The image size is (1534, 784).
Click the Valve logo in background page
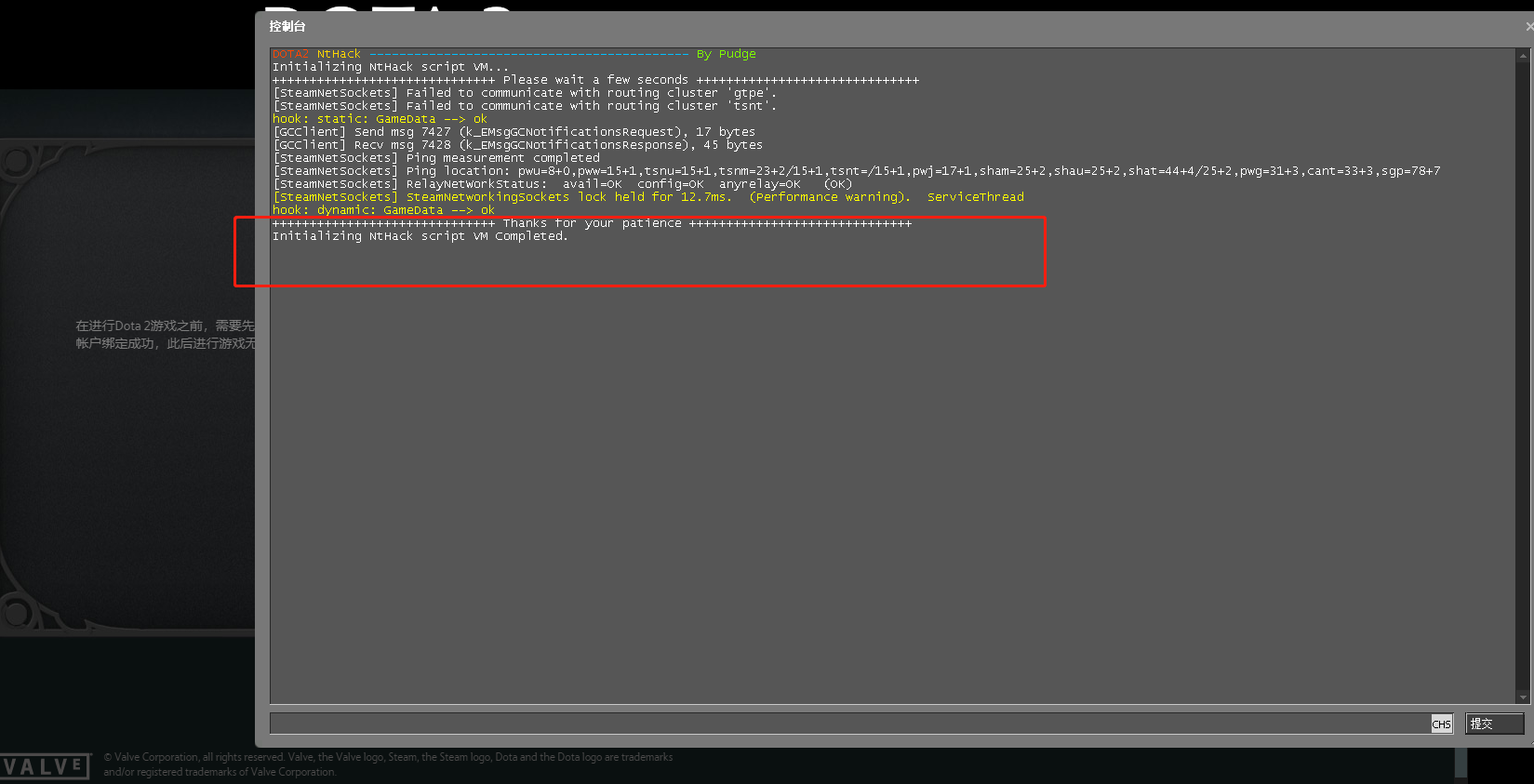46,766
